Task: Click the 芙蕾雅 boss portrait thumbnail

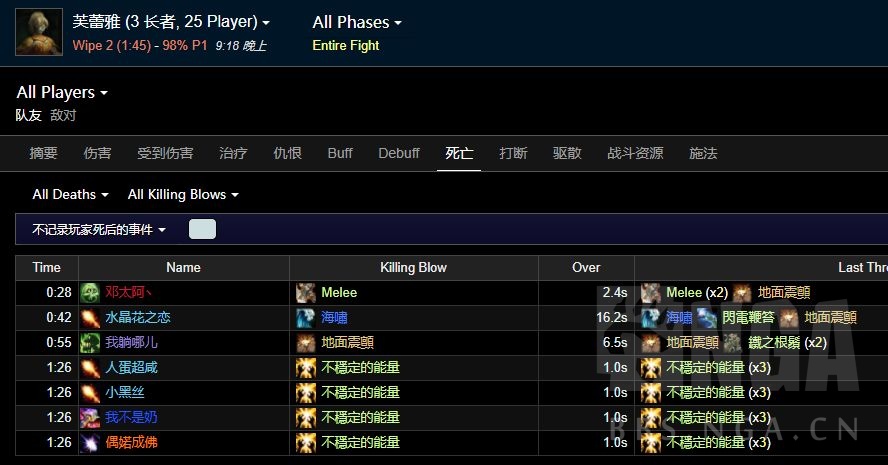Action: 39,32
